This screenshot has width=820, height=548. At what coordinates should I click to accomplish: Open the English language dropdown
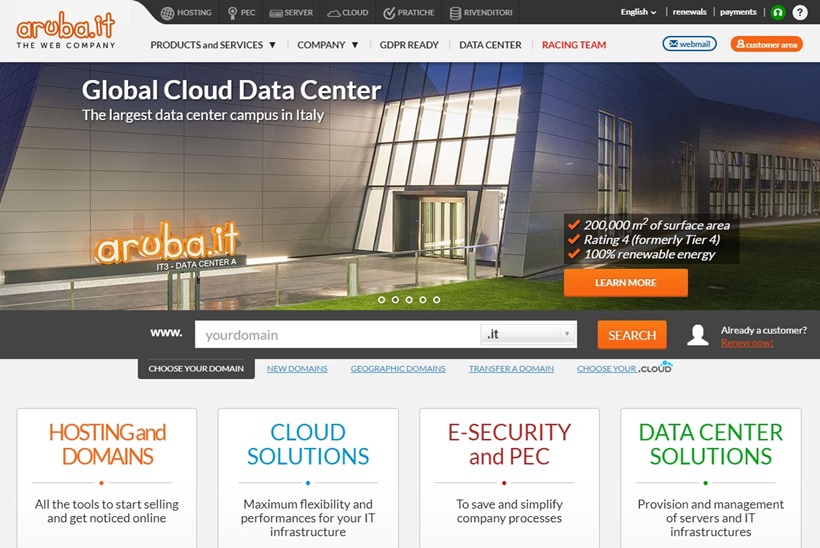click(638, 12)
